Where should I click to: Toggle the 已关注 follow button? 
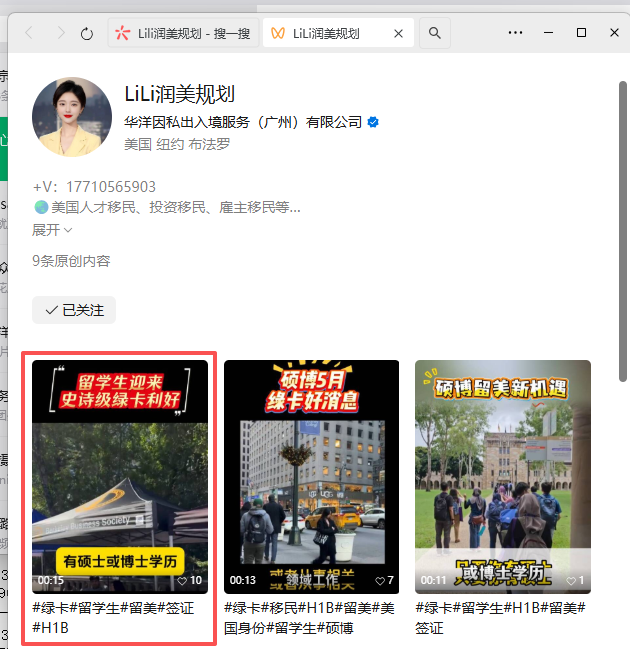(x=74, y=310)
